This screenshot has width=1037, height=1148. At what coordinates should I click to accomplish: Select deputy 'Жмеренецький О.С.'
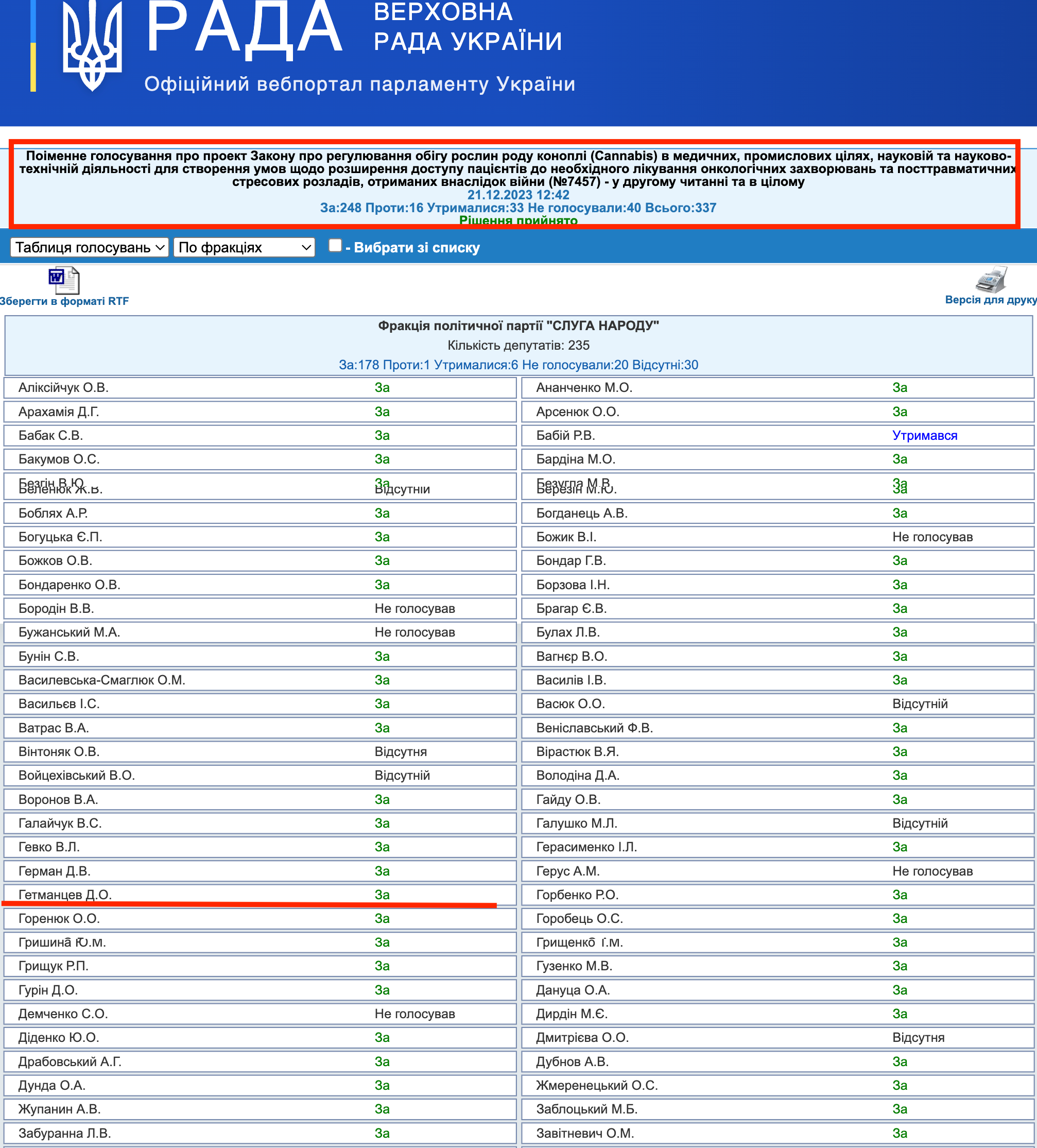point(596,1085)
